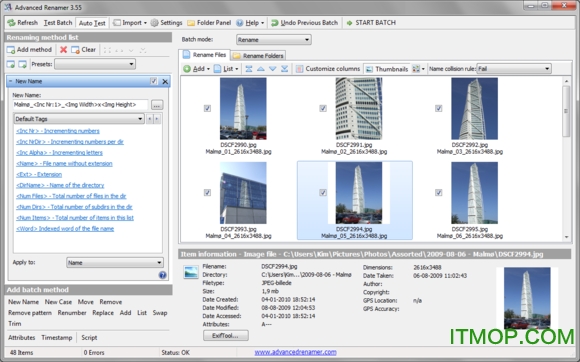This screenshot has height=362, width=580.
Task: Uncheck DSCF2991.jpg checkbox
Action: (323, 108)
